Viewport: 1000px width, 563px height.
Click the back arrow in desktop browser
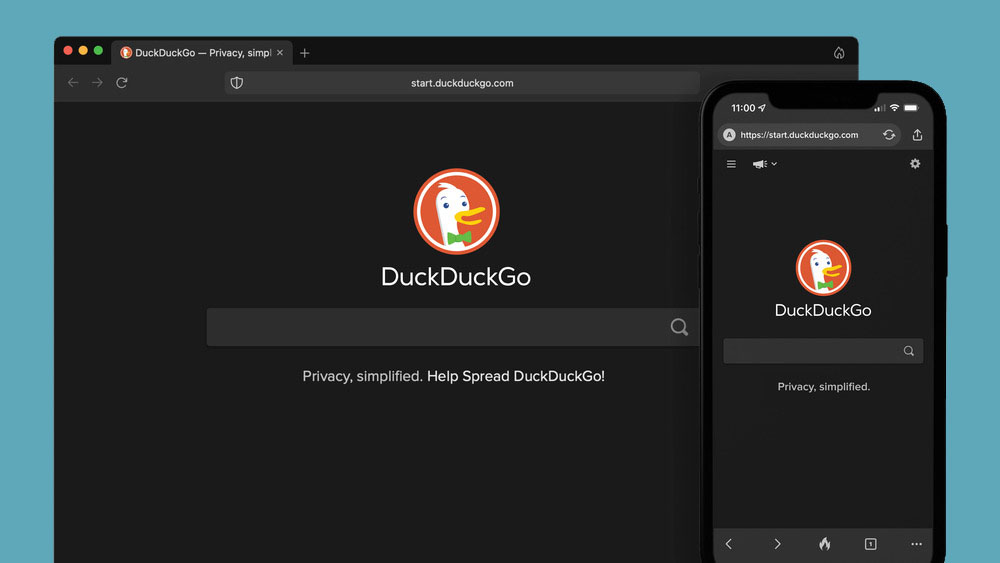point(73,82)
